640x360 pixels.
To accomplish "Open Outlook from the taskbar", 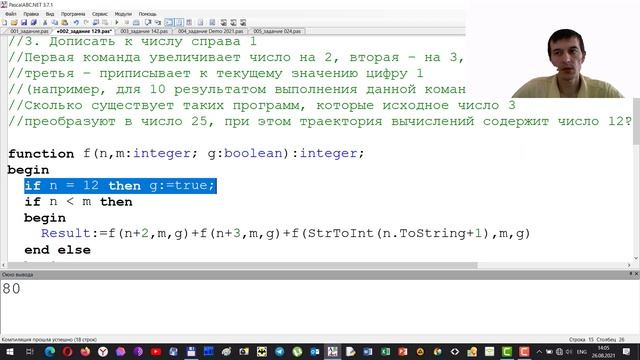I will 315,351.
